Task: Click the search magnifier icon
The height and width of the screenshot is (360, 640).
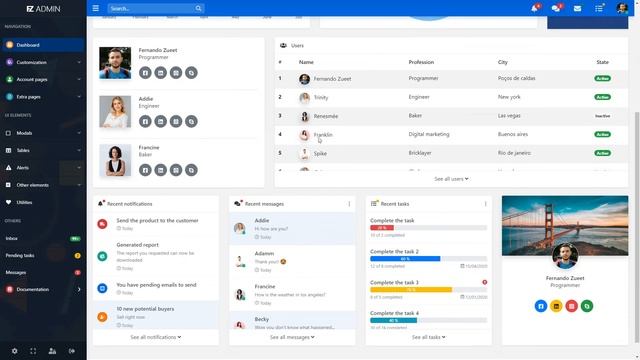Action: point(198,8)
